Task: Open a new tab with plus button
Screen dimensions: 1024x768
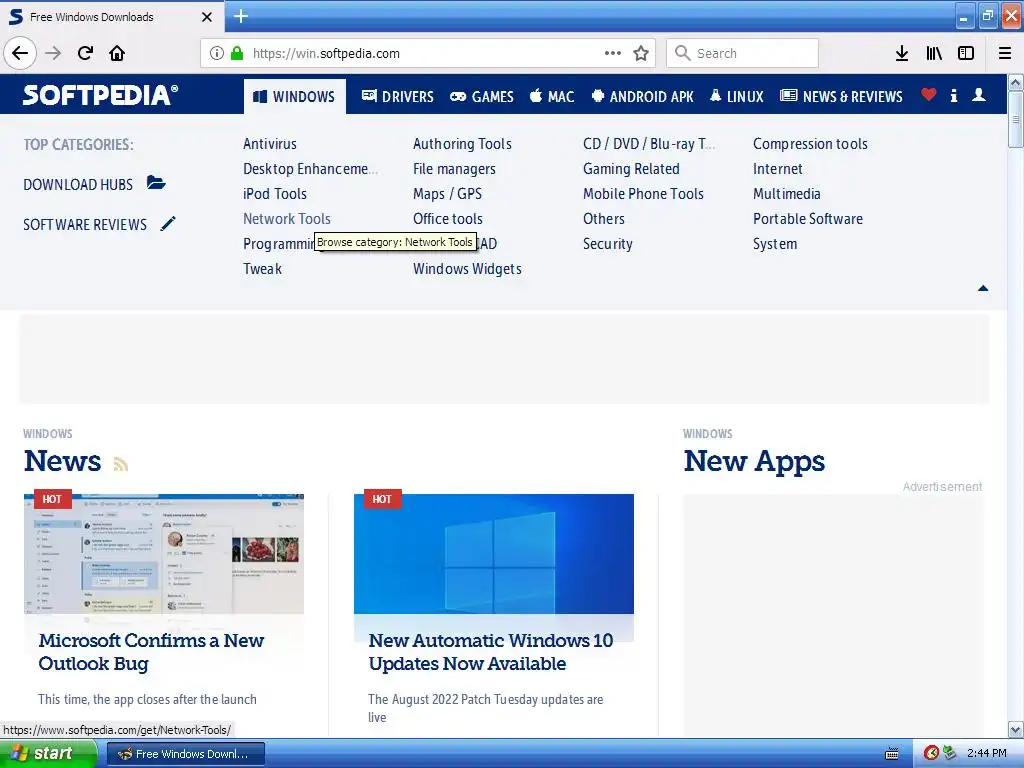Action: coord(241,16)
